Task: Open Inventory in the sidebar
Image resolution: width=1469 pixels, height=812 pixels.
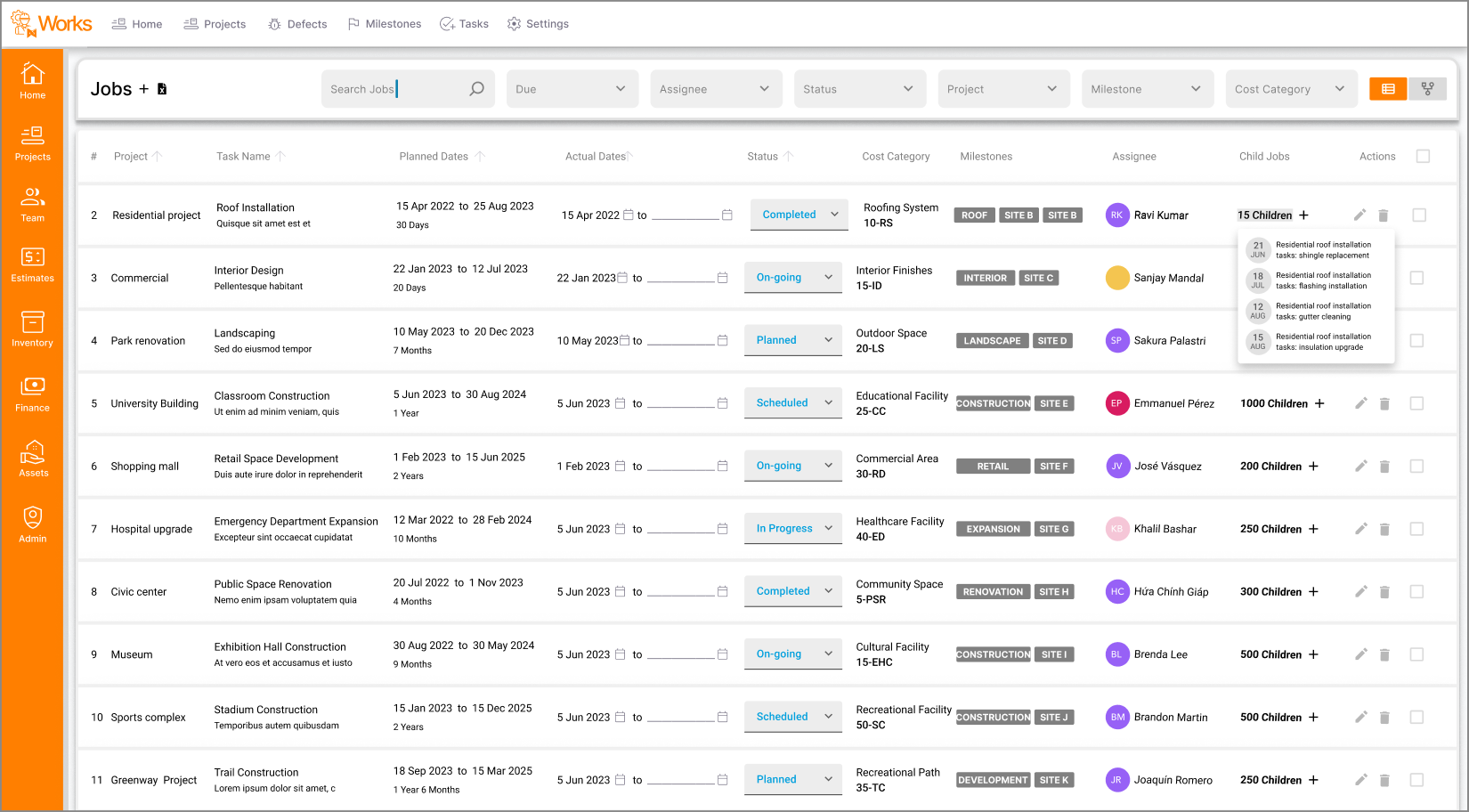Action: tap(32, 329)
